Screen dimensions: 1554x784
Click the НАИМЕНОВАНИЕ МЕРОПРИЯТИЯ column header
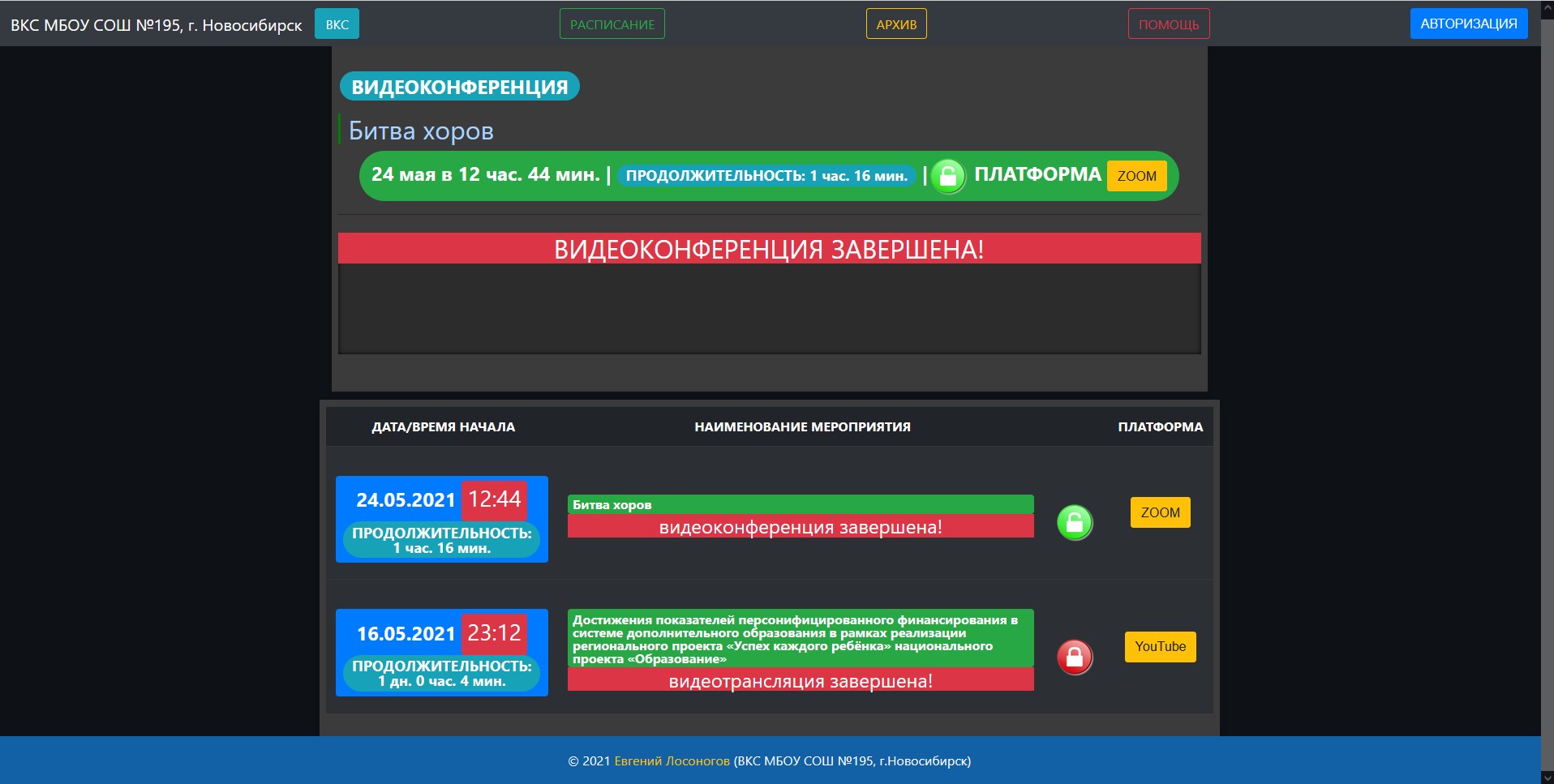(x=802, y=426)
